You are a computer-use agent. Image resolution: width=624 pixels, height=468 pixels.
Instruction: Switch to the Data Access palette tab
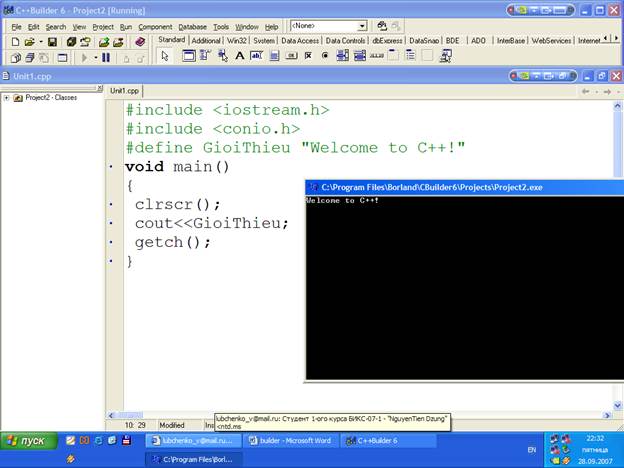tap(300, 41)
